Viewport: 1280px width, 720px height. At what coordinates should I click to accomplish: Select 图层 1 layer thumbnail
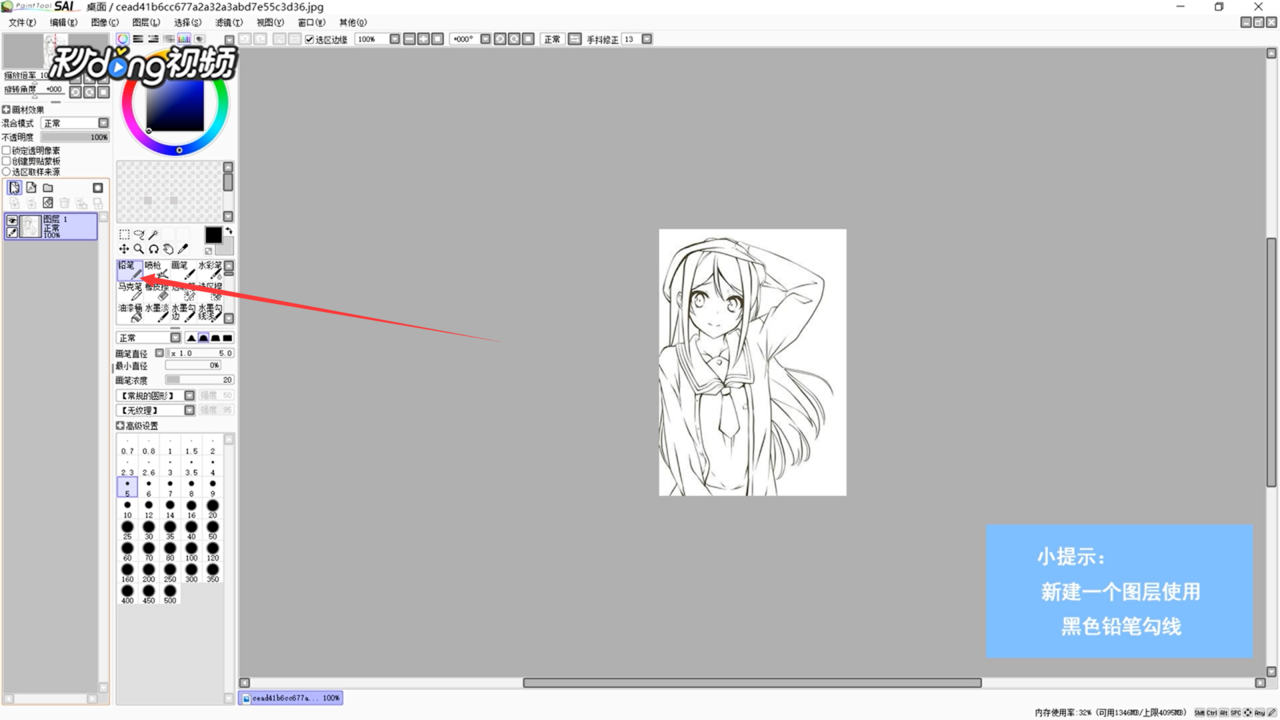[x=30, y=227]
